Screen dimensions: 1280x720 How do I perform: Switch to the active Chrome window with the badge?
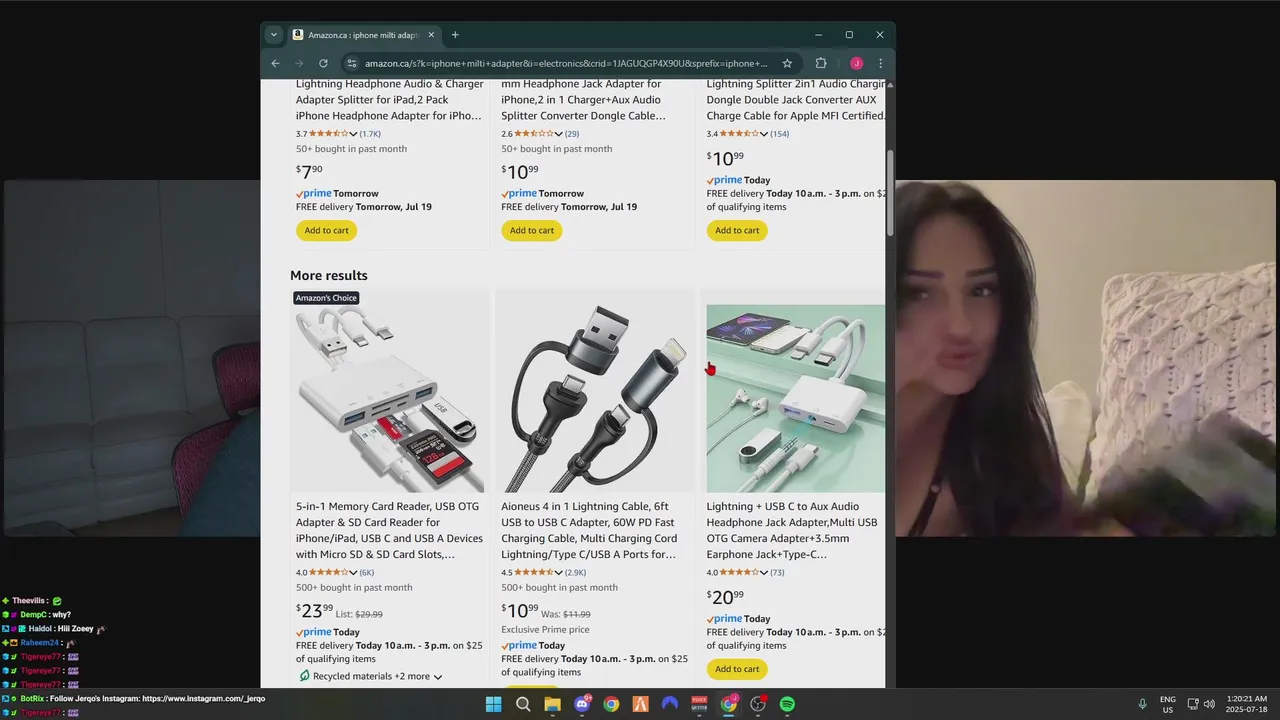tap(729, 704)
